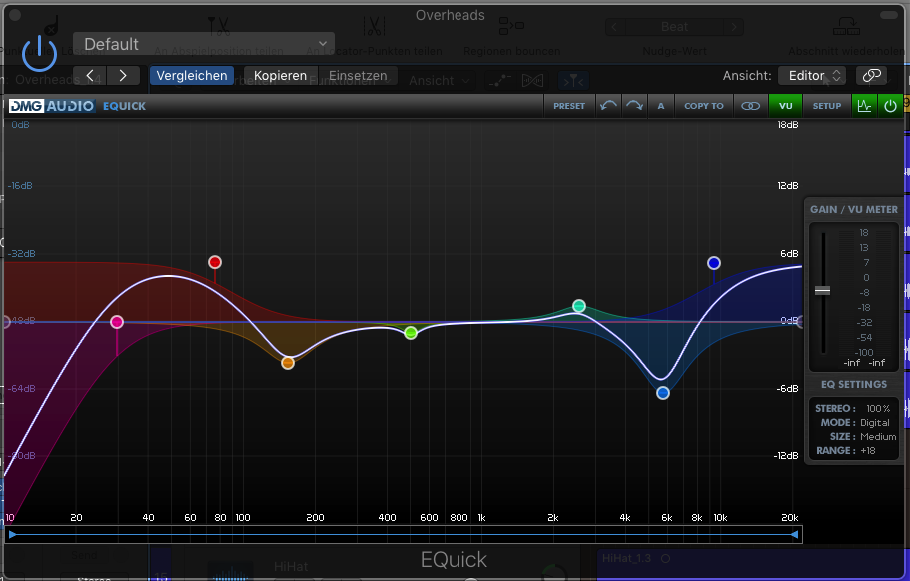Open the MODE Digital setting
The width and height of the screenshot is (910, 581).
(x=875, y=423)
